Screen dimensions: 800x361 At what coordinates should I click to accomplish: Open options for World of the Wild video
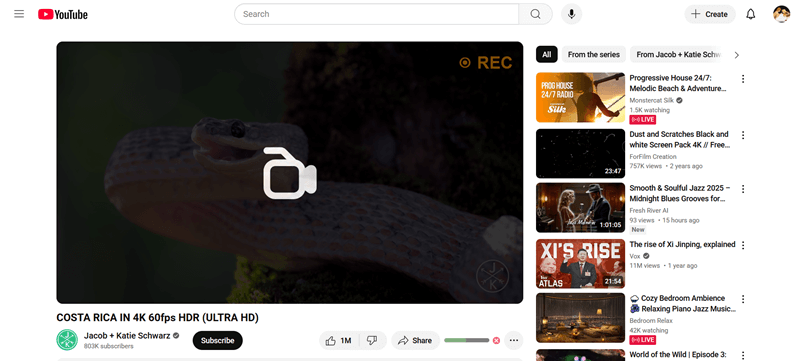coord(743,355)
